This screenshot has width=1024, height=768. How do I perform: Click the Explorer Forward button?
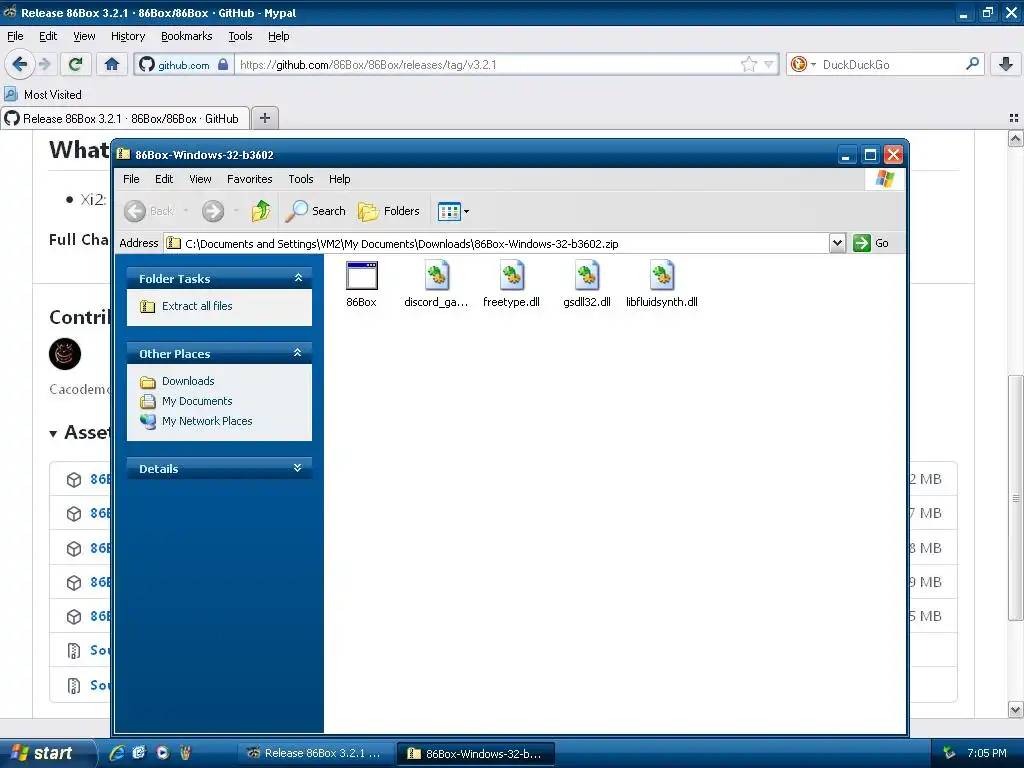(x=213, y=211)
